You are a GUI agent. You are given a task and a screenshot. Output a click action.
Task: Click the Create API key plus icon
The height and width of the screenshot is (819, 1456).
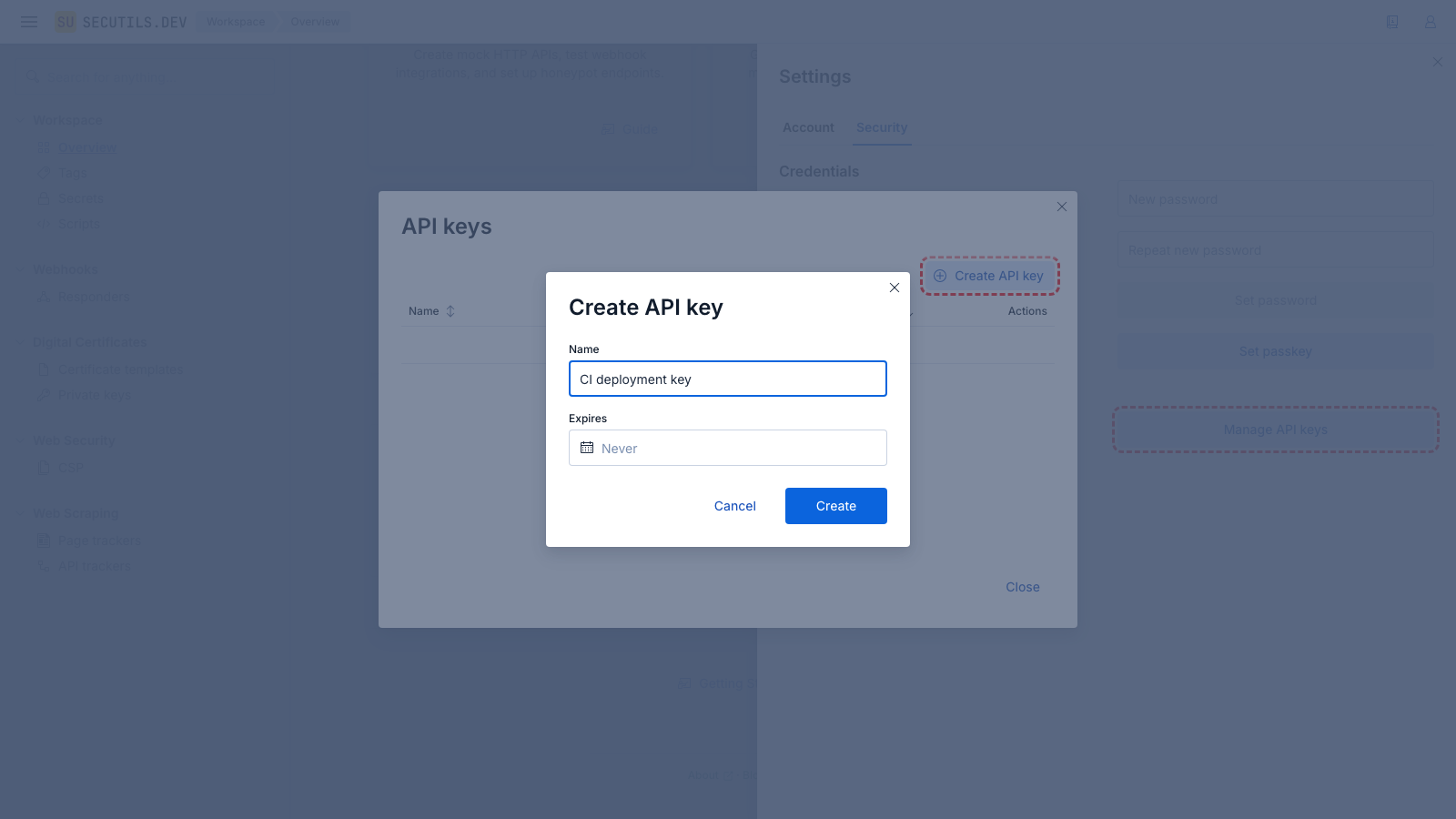click(940, 276)
